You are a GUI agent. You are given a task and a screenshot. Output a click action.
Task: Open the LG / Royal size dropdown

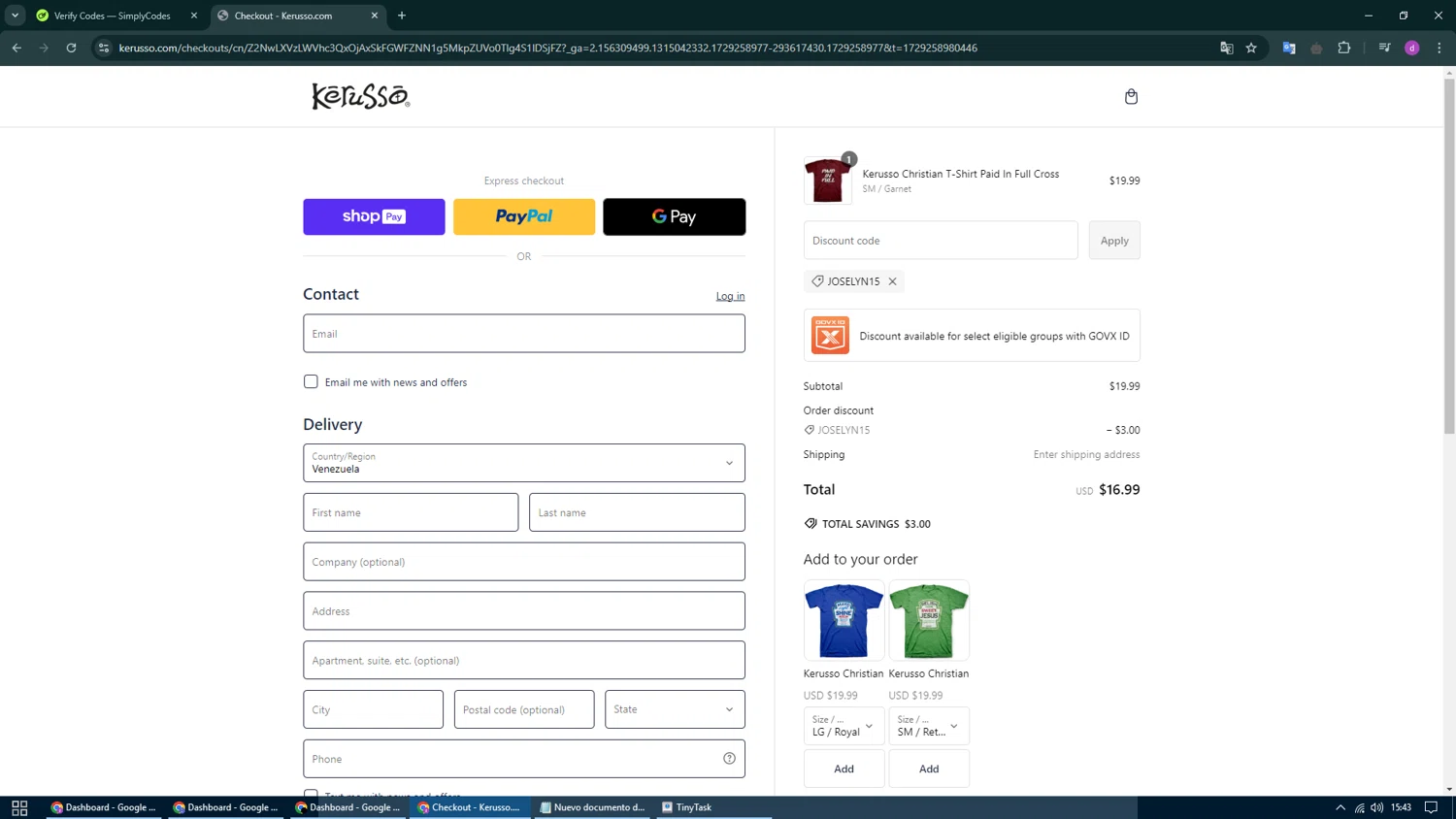point(844,726)
